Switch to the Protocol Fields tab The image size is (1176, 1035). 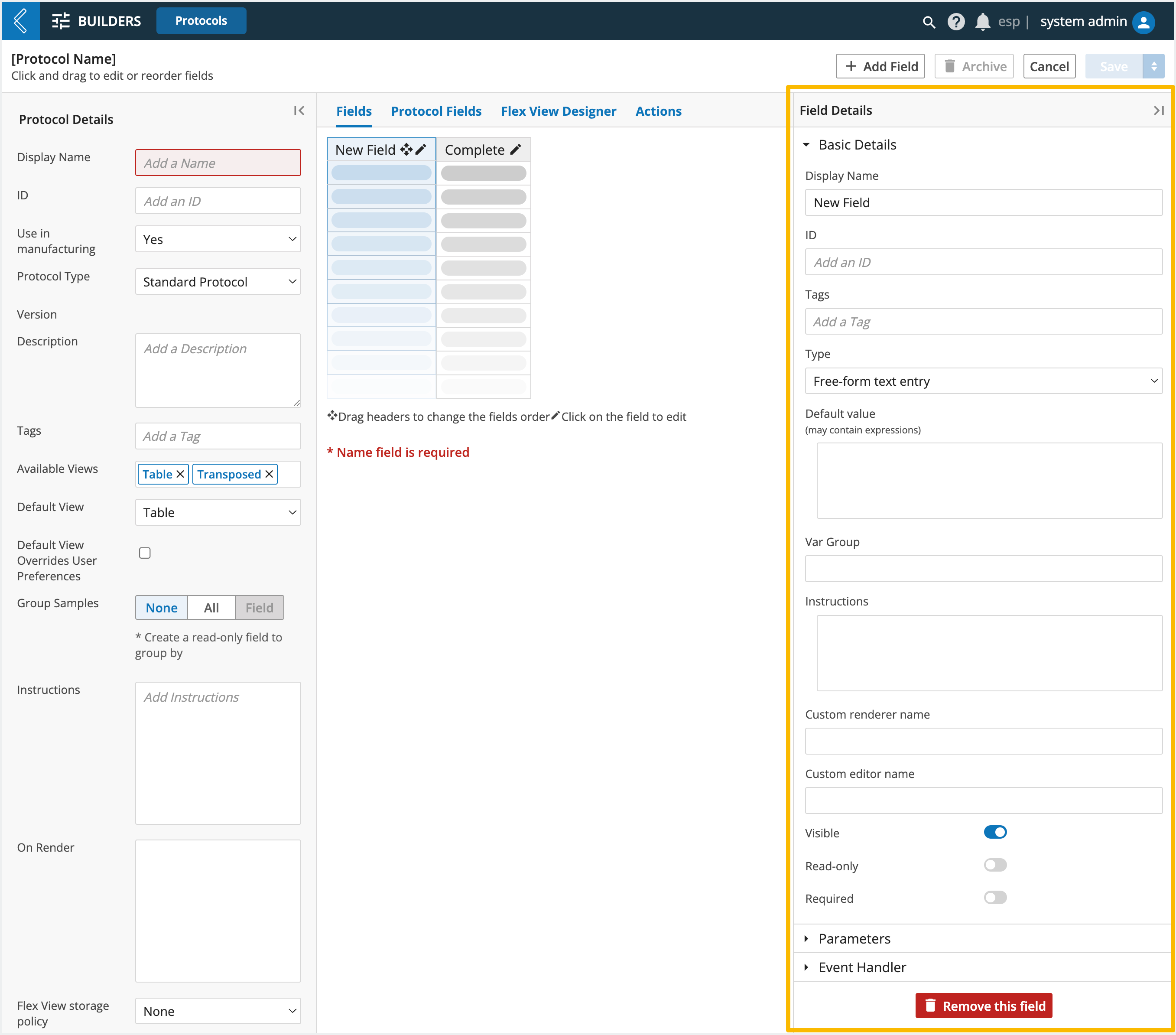click(436, 111)
